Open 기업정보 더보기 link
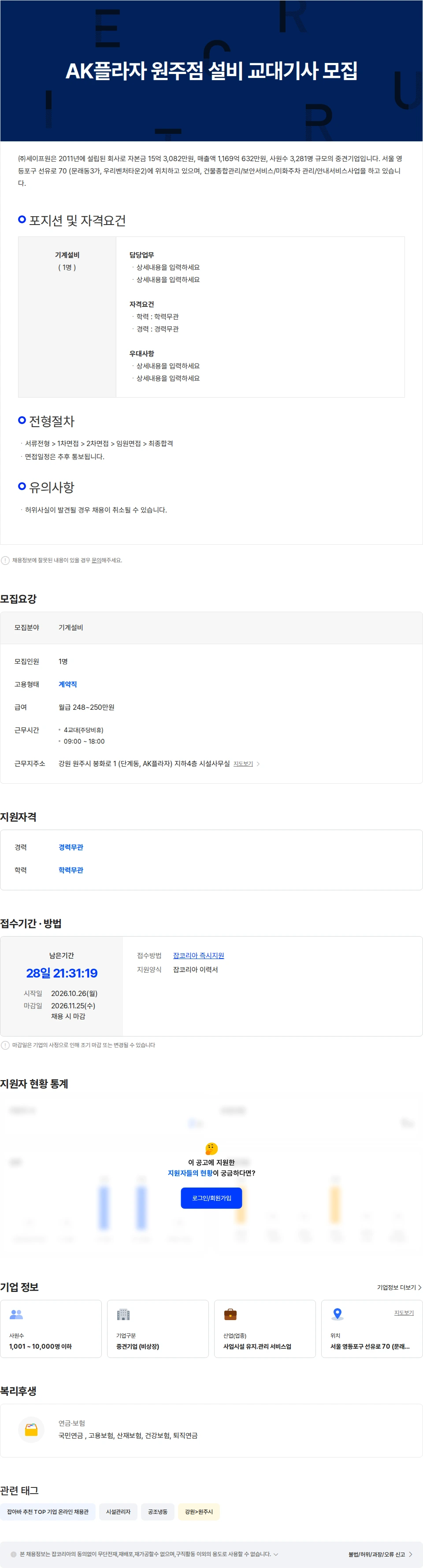Viewport: 423px width, 1568px height. tap(396, 1288)
